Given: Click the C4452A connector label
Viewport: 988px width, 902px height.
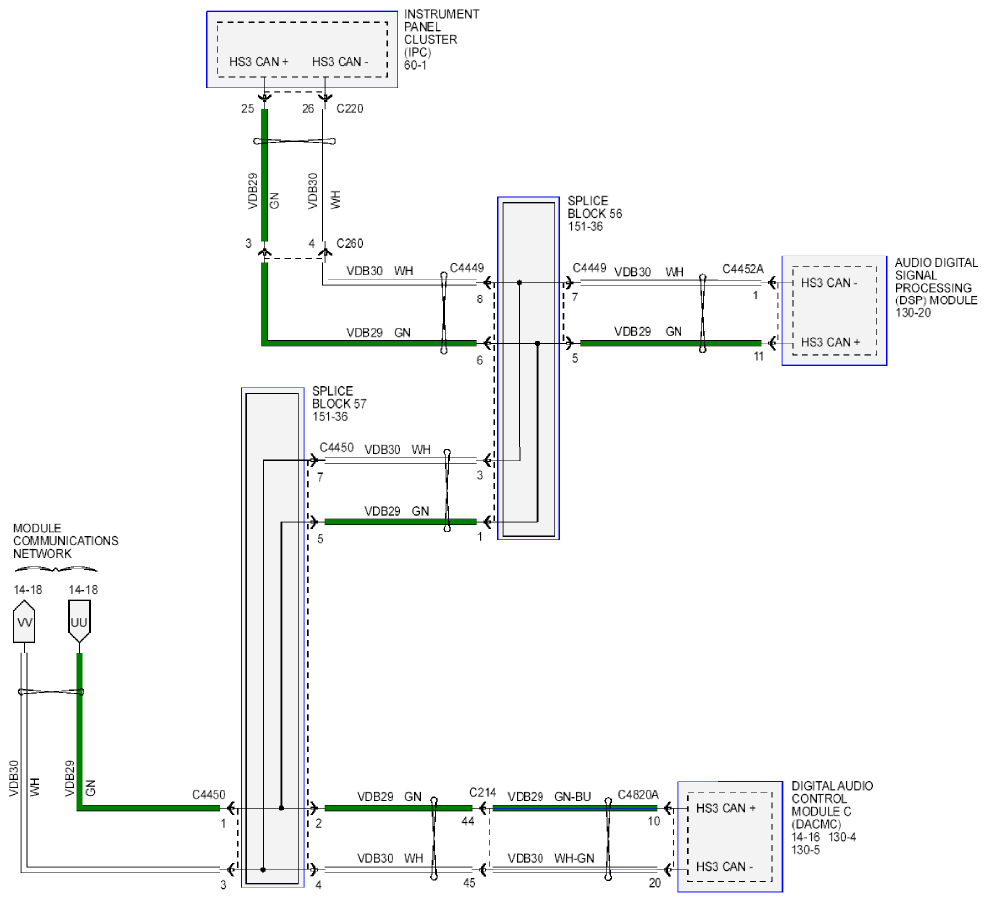Looking at the screenshot, I should coord(743,270).
